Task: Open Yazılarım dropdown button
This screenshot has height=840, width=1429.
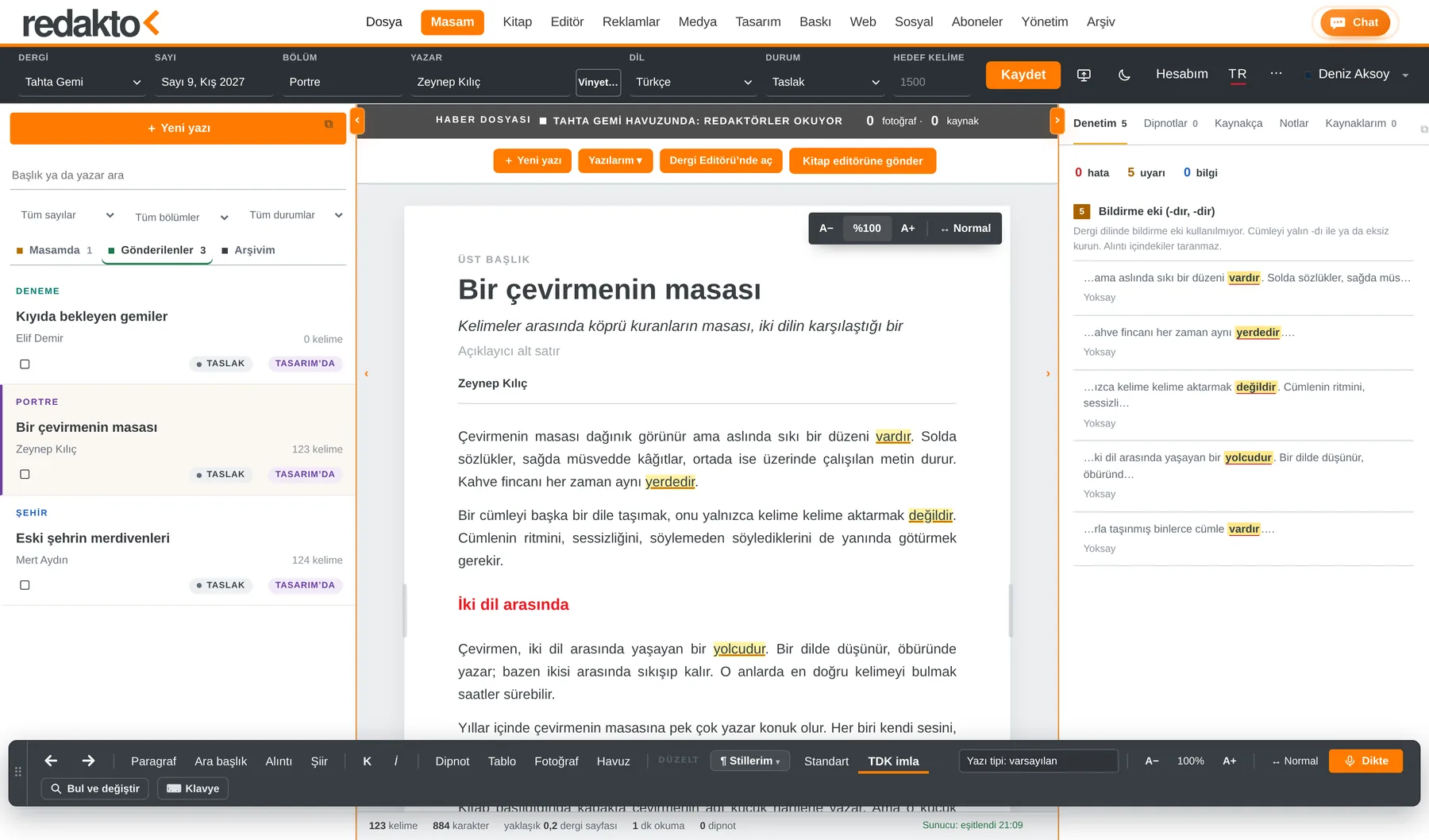Action: coord(615,160)
